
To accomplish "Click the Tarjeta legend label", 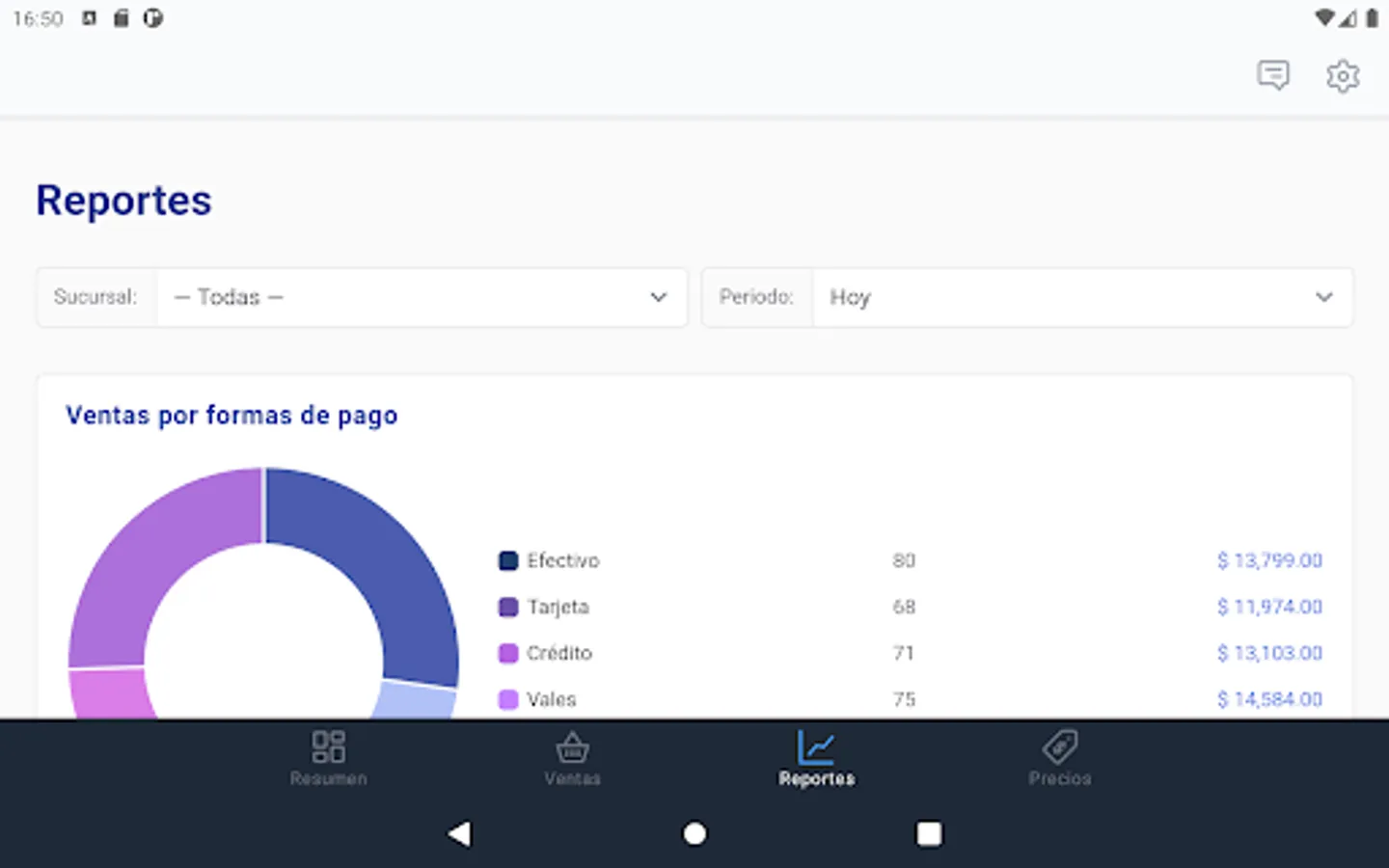I will tap(558, 607).
